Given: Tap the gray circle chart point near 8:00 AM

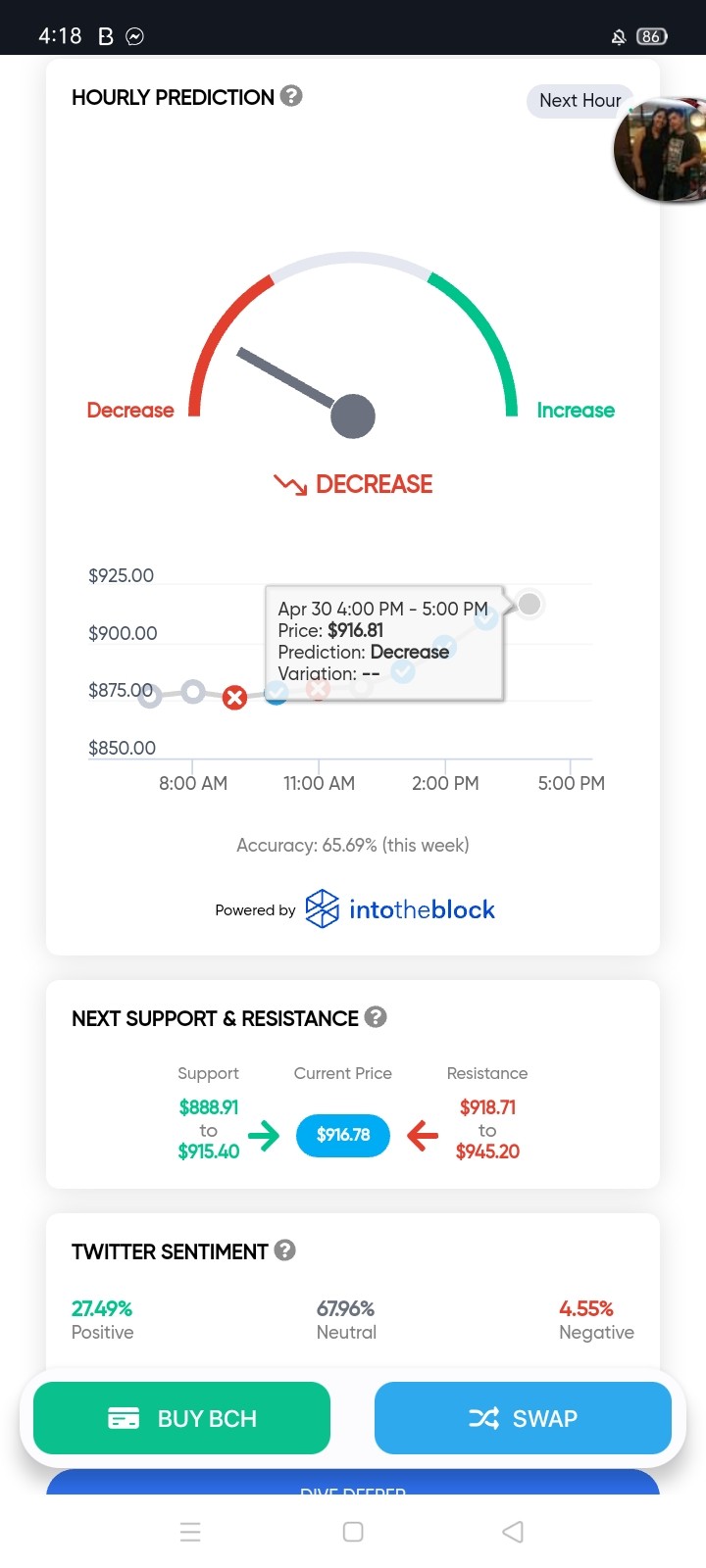Looking at the screenshot, I should 193,692.
